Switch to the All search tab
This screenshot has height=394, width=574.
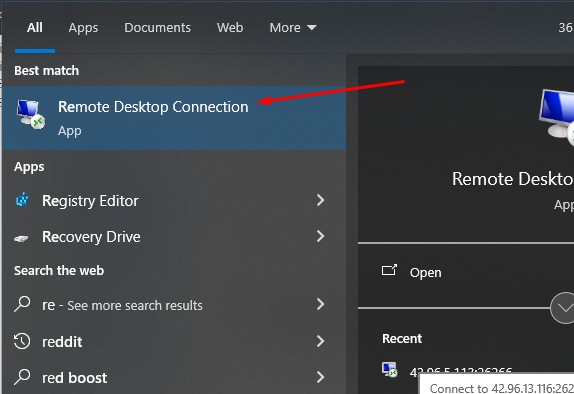[35, 28]
